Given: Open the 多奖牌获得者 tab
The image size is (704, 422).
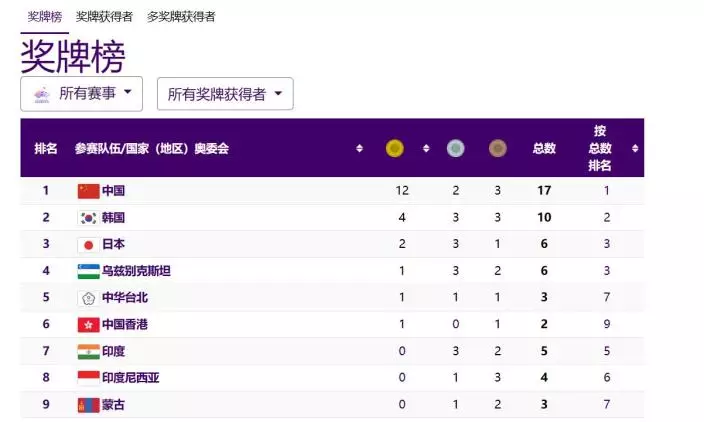Looking at the screenshot, I should click(181, 16).
